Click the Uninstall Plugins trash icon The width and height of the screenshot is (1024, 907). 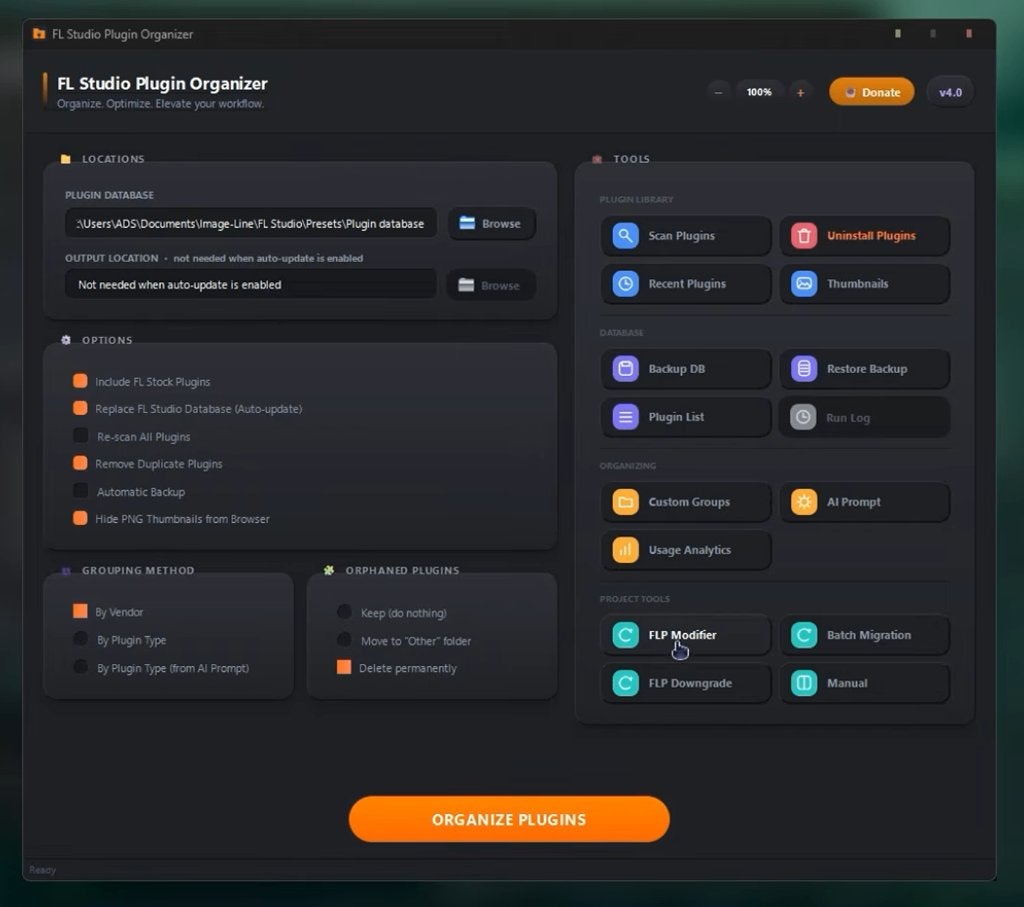pos(804,236)
